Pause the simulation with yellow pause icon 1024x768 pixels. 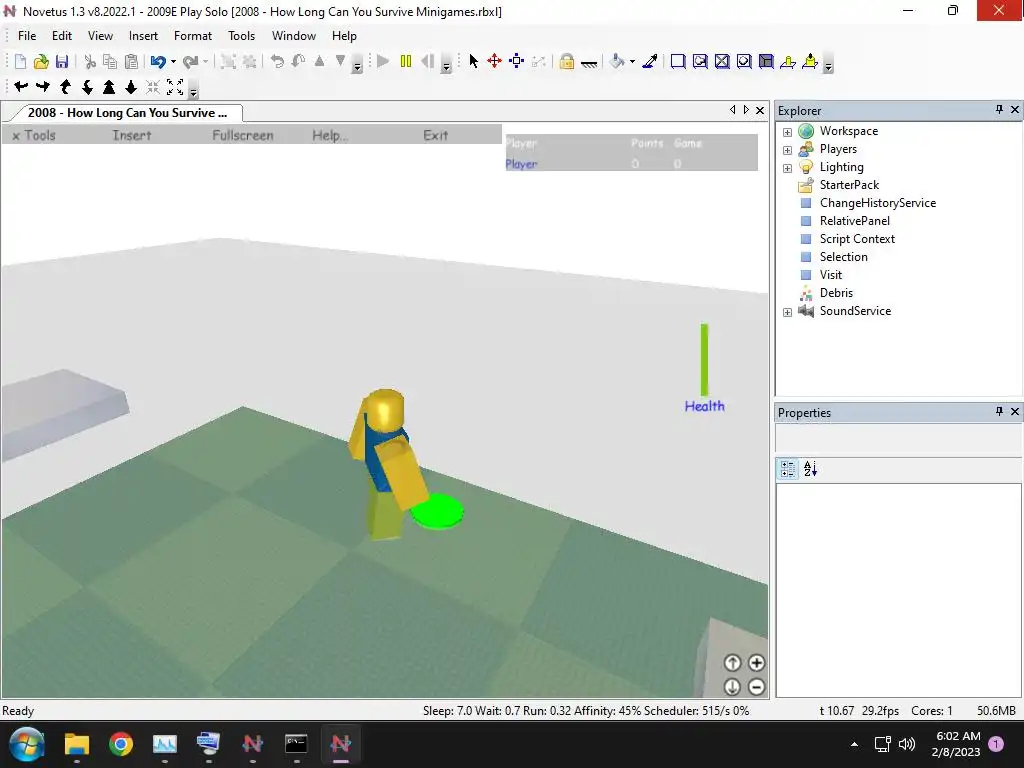[x=406, y=61]
